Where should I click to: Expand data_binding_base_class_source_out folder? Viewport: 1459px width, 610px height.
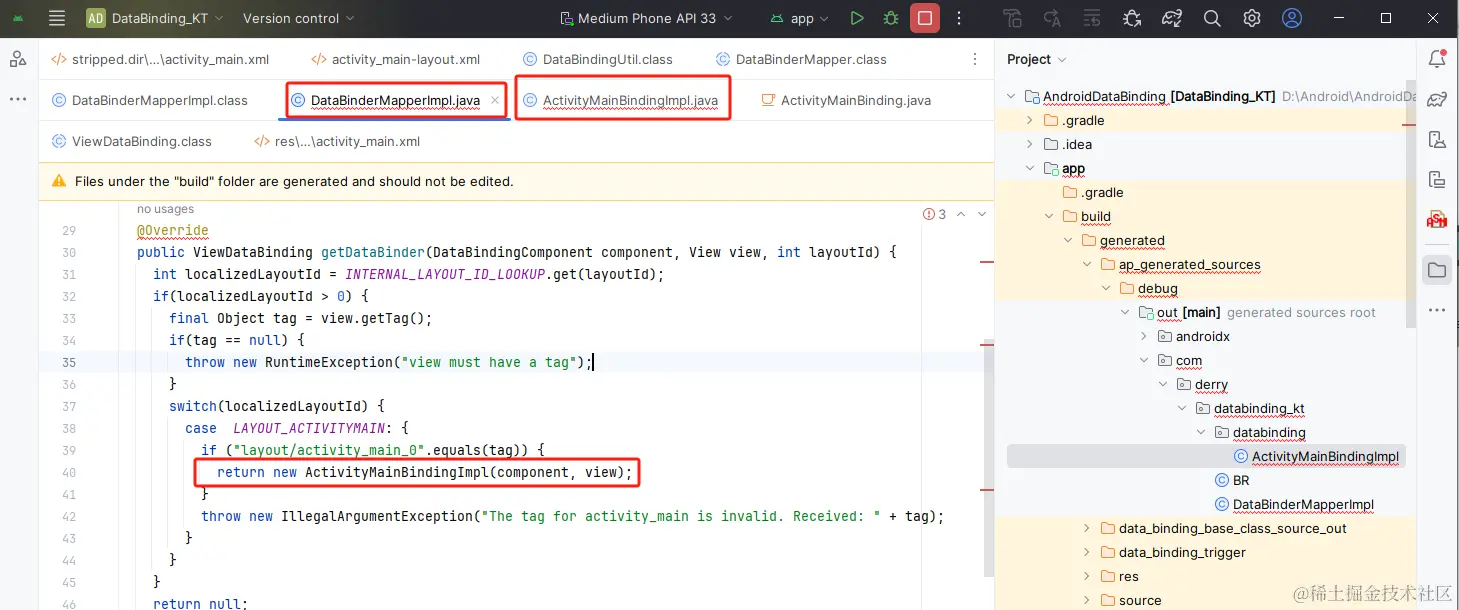(1087, 528)
